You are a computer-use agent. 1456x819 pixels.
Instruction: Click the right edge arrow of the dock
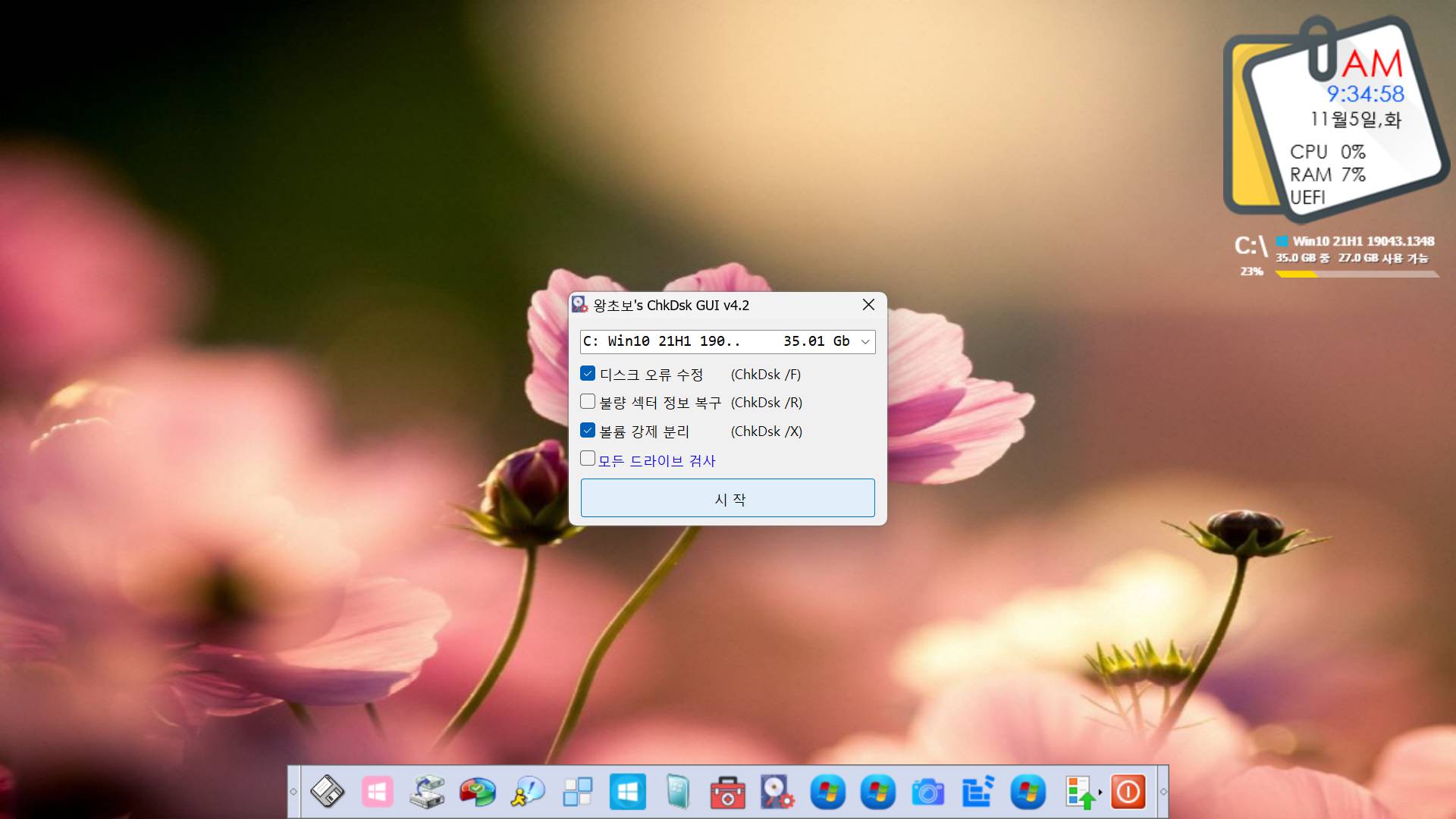(1163, 792)
